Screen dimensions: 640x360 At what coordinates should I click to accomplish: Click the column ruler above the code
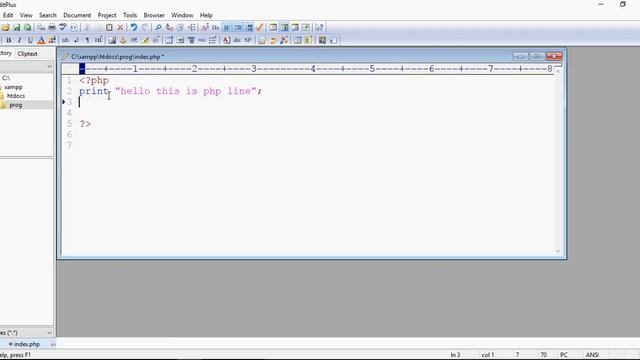(316, 69)
